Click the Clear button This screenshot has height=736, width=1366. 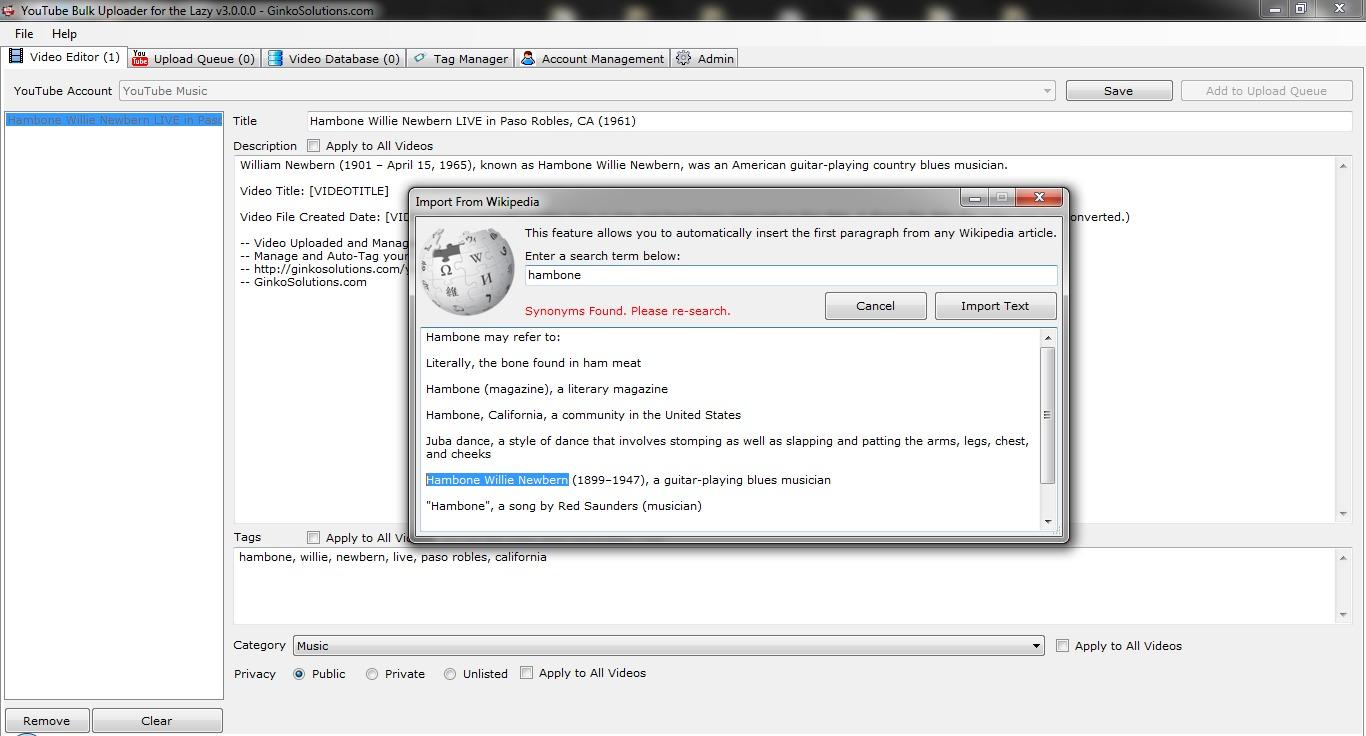click(x=157, y=721)
